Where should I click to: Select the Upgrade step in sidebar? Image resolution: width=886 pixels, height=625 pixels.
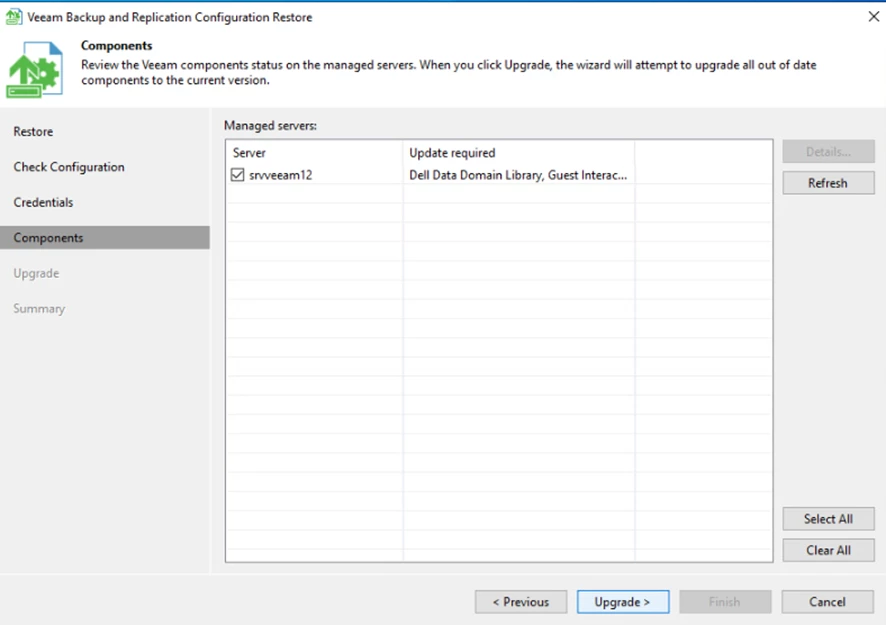pyautogui.click(x=36, y=274)
